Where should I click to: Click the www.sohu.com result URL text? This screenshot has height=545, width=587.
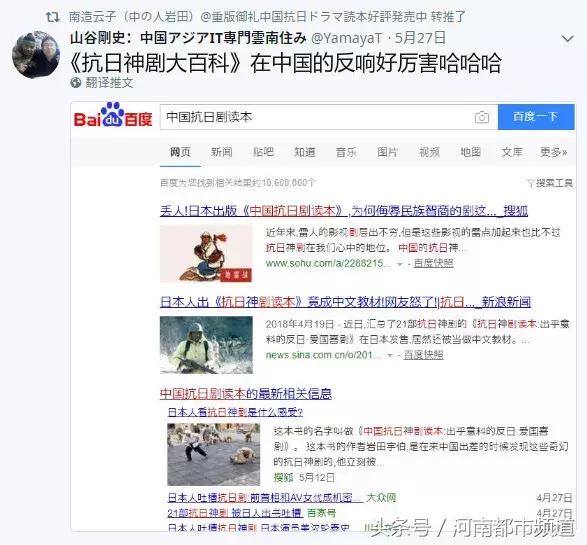coord(328,263)
